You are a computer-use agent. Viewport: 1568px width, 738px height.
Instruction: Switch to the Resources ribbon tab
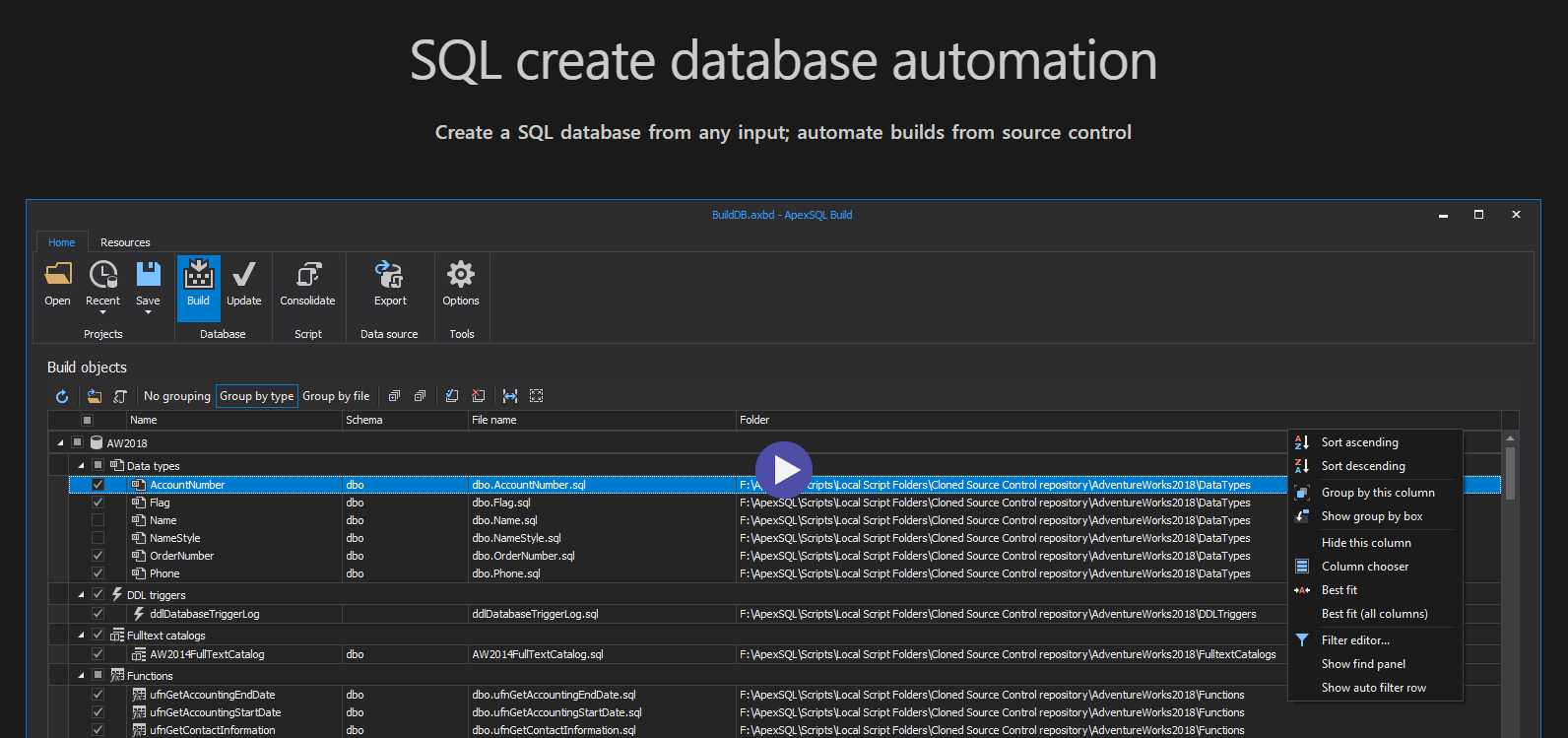tap(125, 242)
